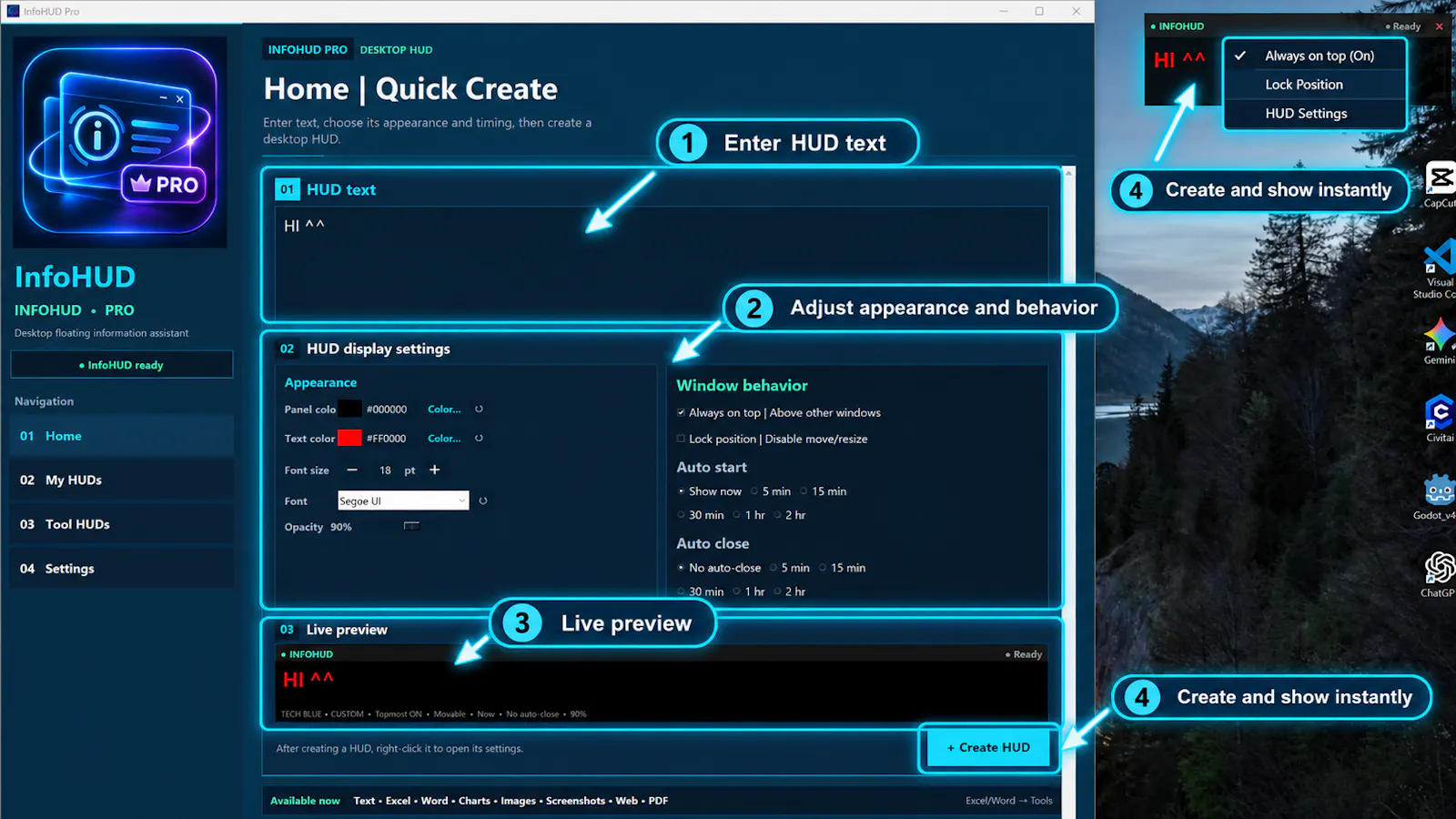Reset font with the refresh icon
Image resolution: width=1456 pixels, height=819 pixels.
[x=483, y=500]
